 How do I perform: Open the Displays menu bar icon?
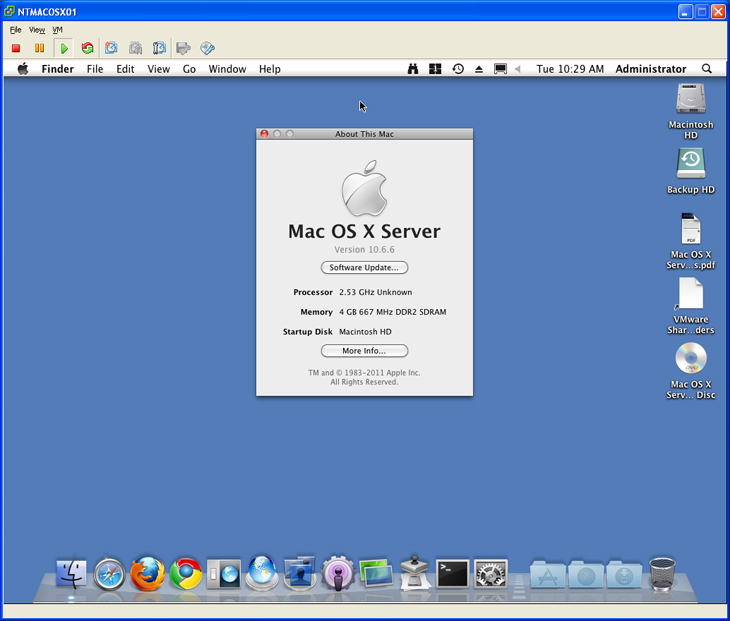[x=500, y=69]
